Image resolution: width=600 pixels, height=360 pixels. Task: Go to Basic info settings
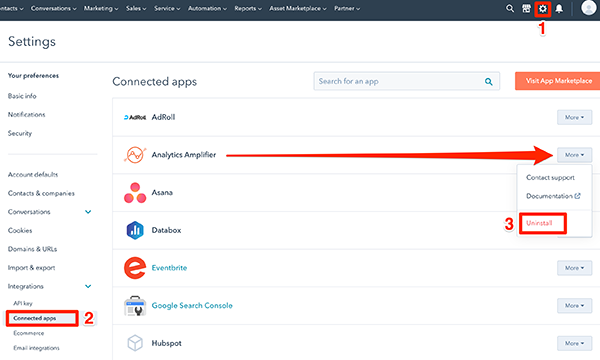pyautogui.click(x=22, y=96)
